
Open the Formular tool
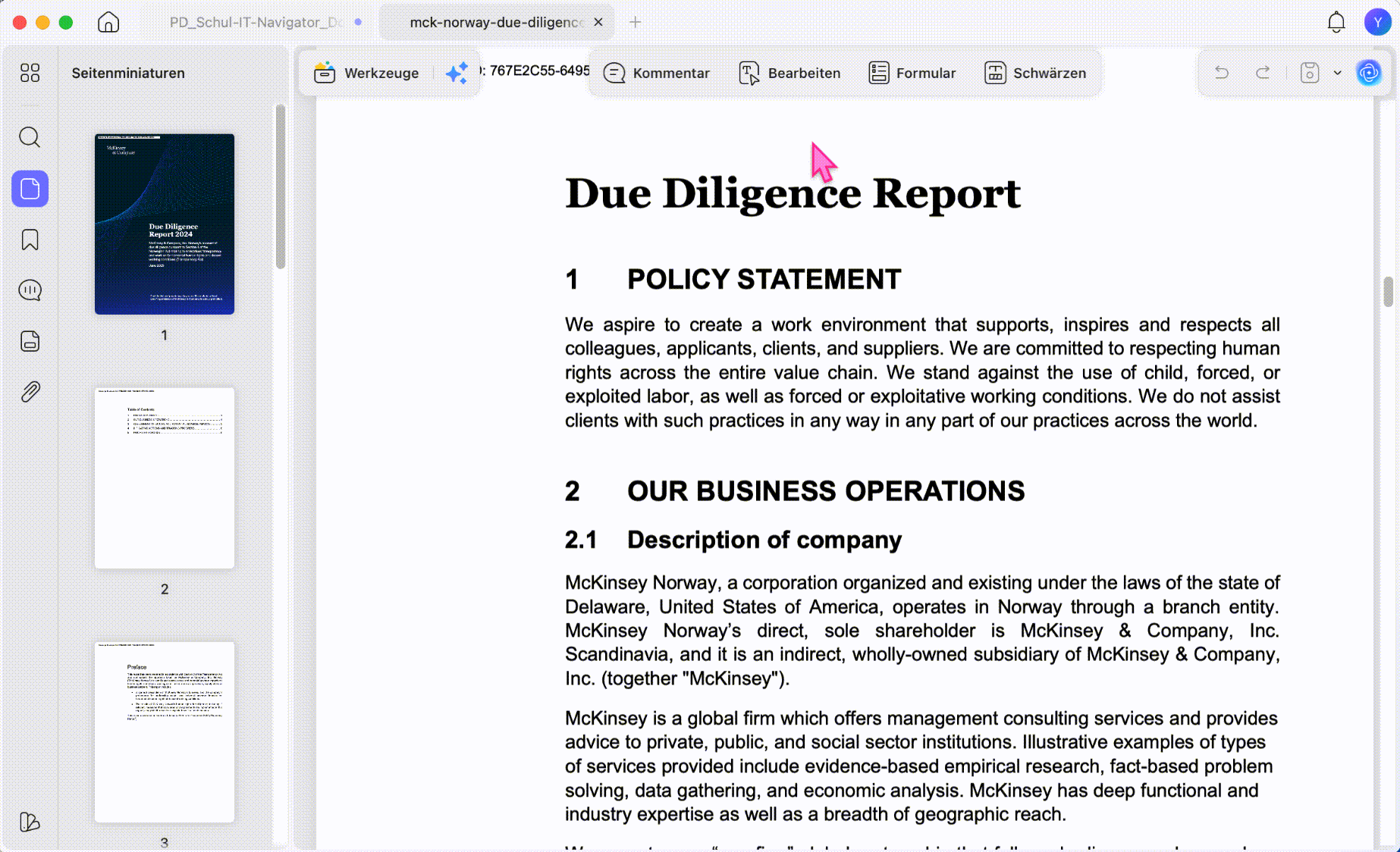point(912,73)
